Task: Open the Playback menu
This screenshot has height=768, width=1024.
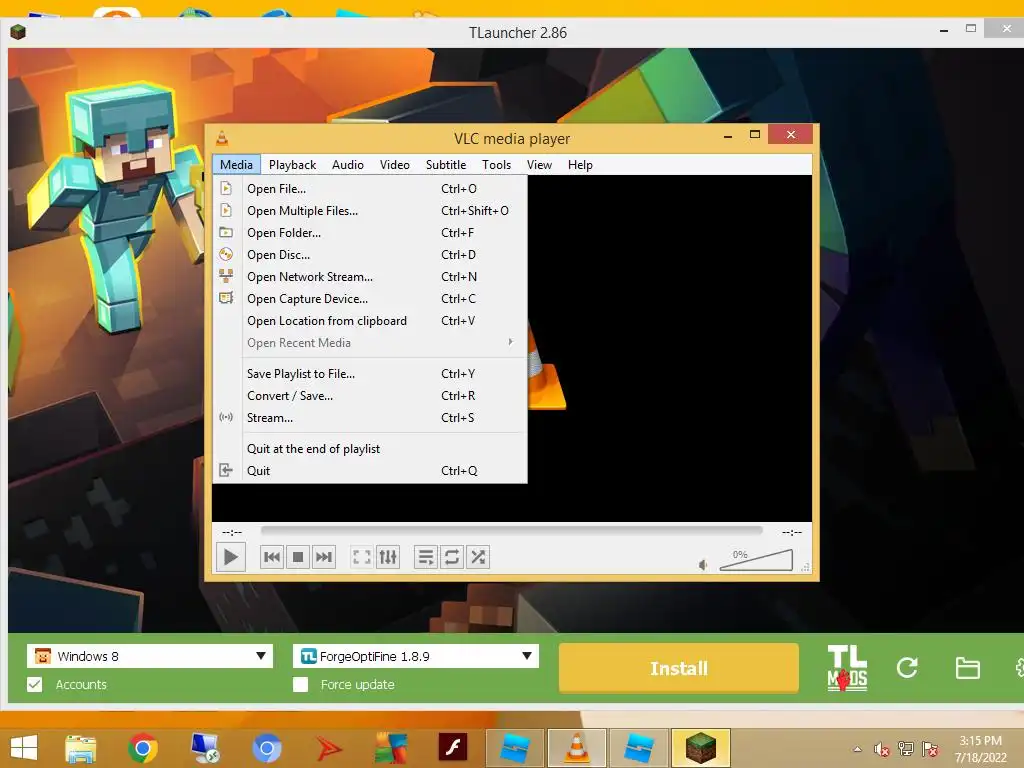Action: pos(292,165)
